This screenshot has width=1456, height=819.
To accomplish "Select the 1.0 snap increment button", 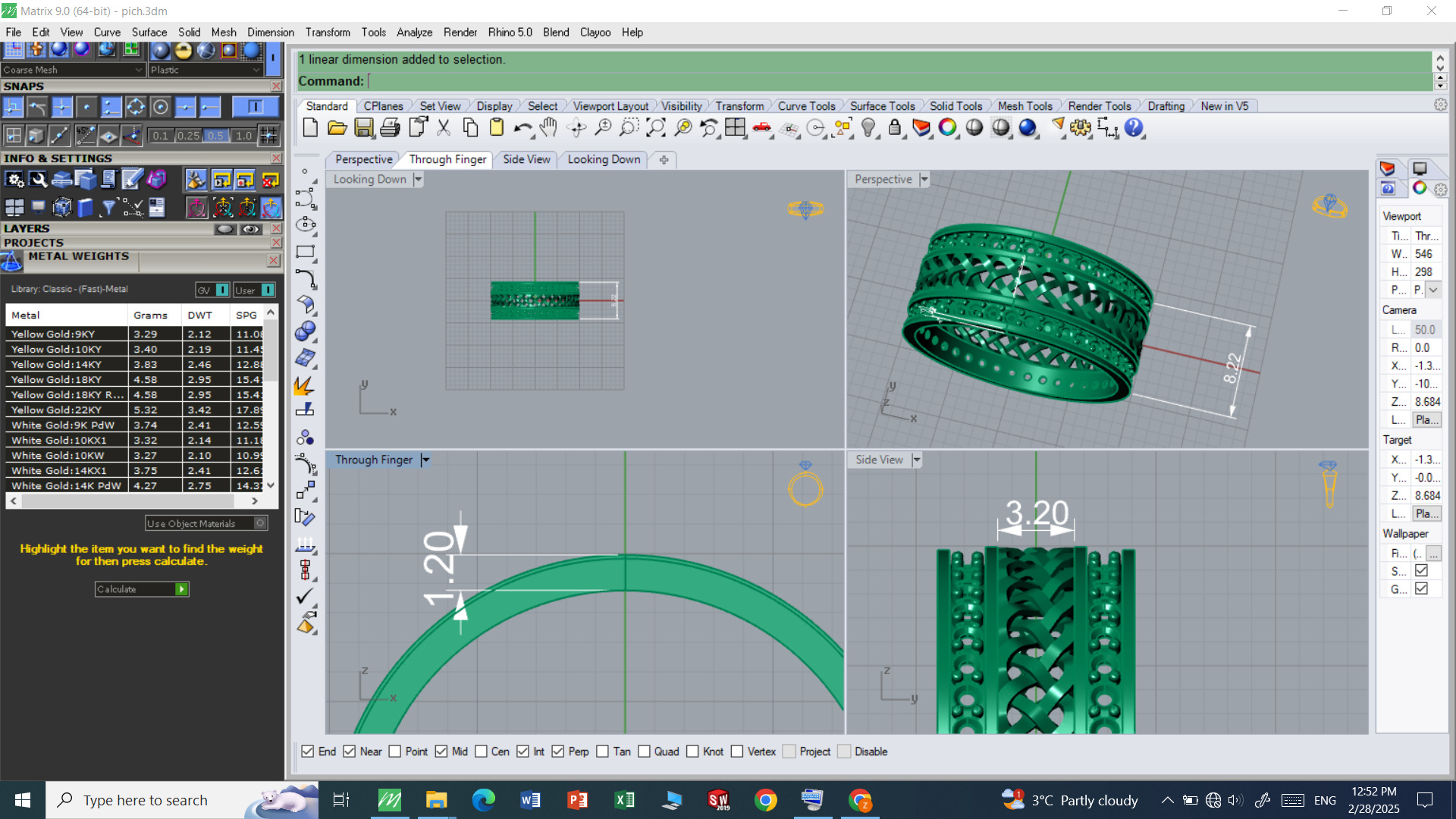I will click(x=243, y=136).
